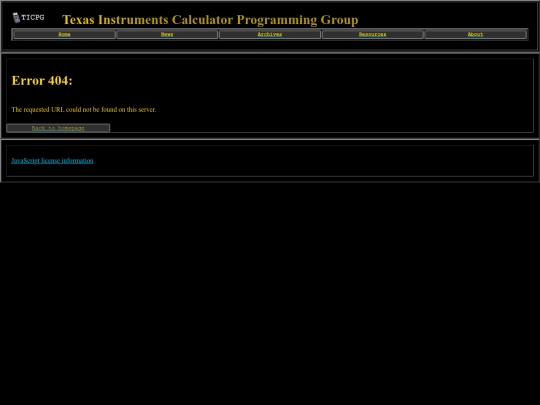Image resolution: width=540 pixels, height=405 pixels.
Task: Click the Error 404 heading
Action: (x=42, y=81)
